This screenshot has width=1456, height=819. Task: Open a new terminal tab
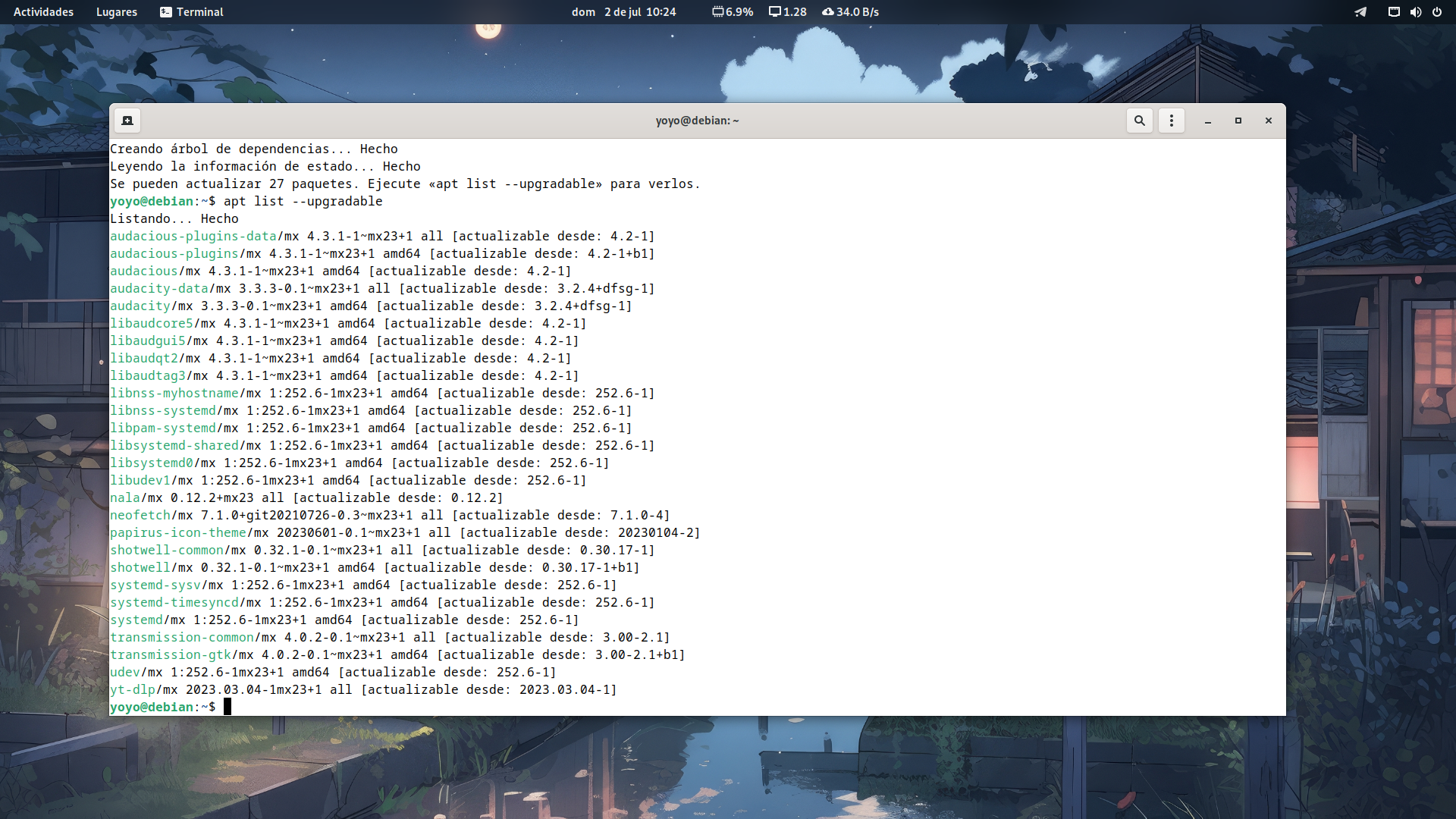[127, 121]
